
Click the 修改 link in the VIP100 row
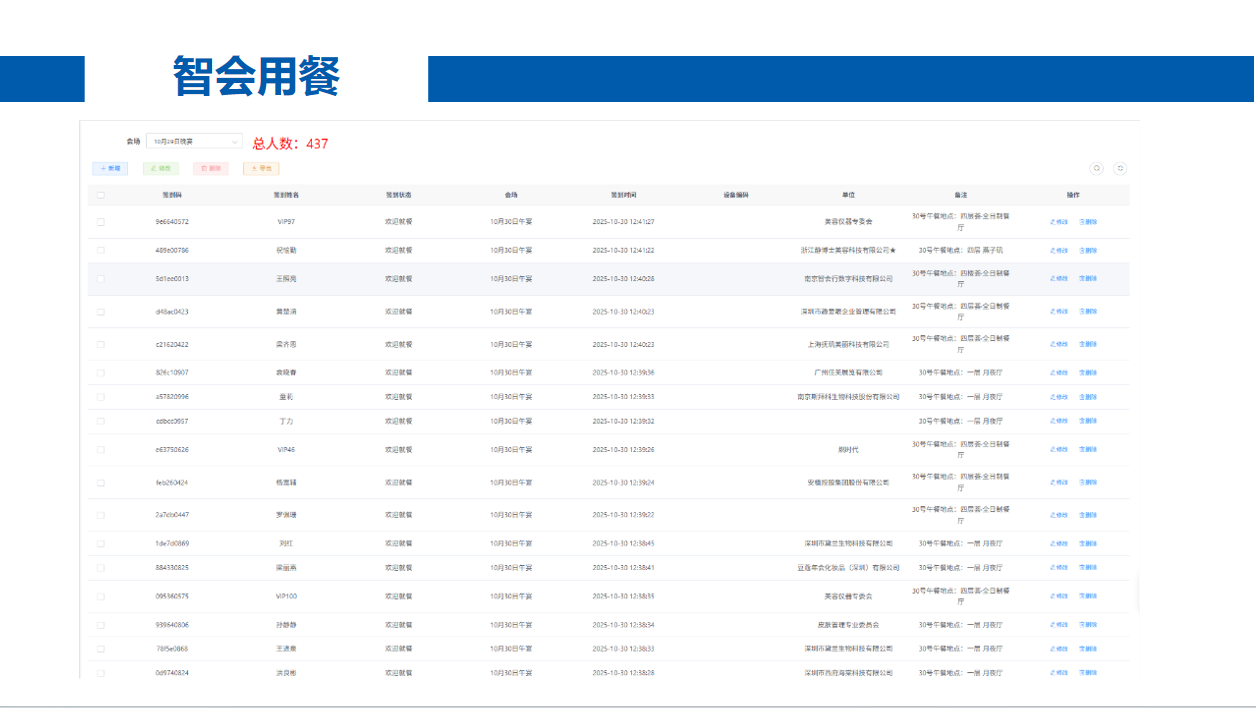coord(1058,596)
